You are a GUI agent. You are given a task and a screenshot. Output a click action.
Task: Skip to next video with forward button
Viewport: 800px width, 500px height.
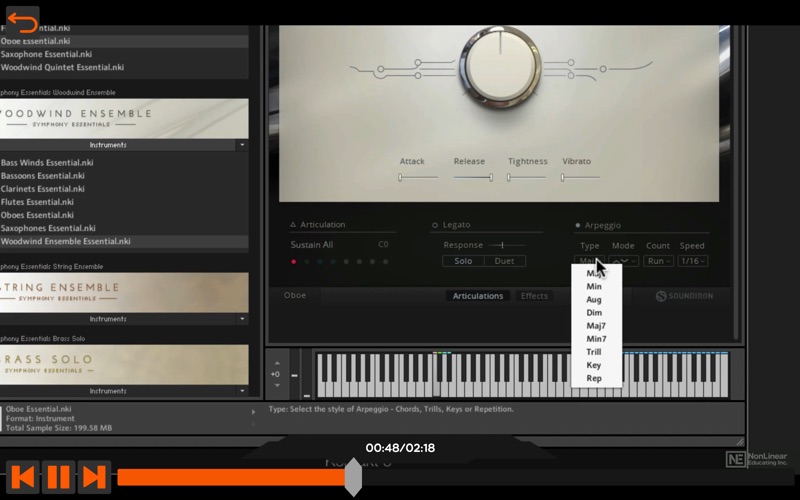(x=94, y=477)
